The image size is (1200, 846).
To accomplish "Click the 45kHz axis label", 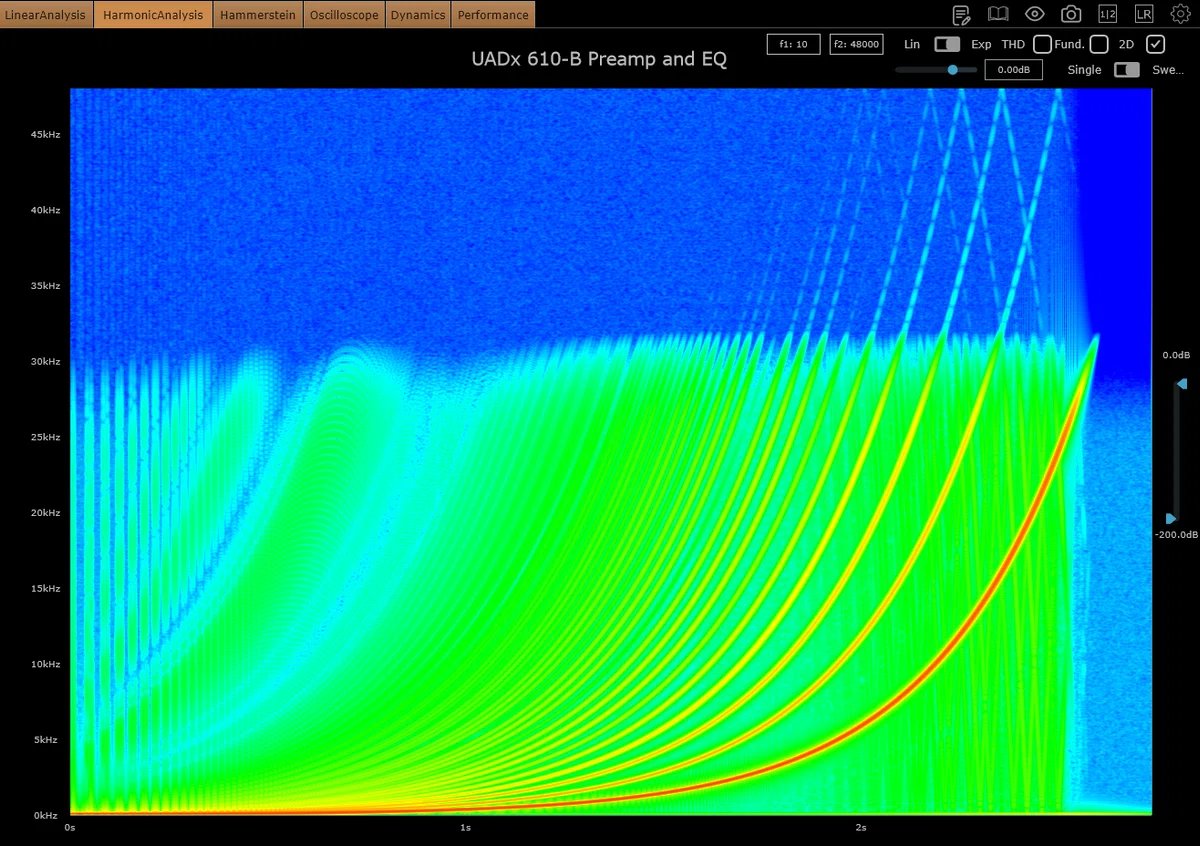I will [44, 134].
